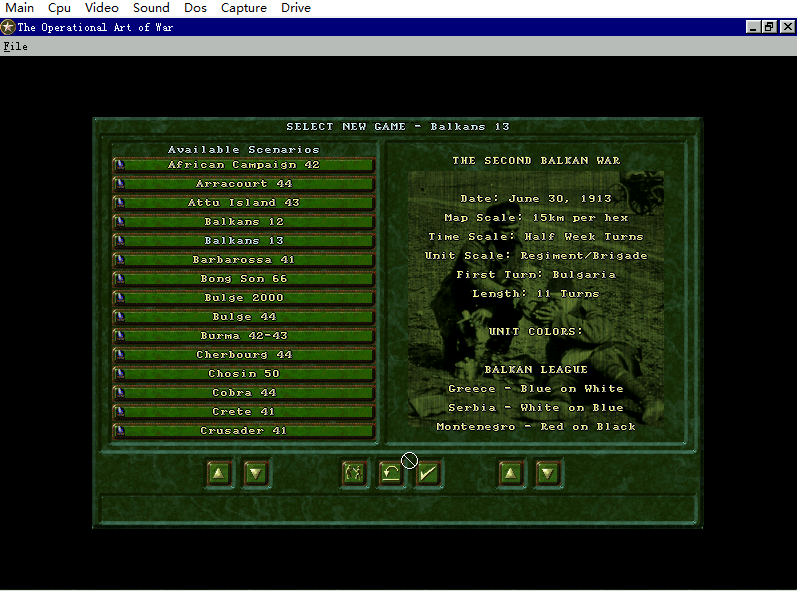The width and height of the screenshot is (797, 591).
Task: Click the two-soldiers icon button
Action: [x=354, y=474]
